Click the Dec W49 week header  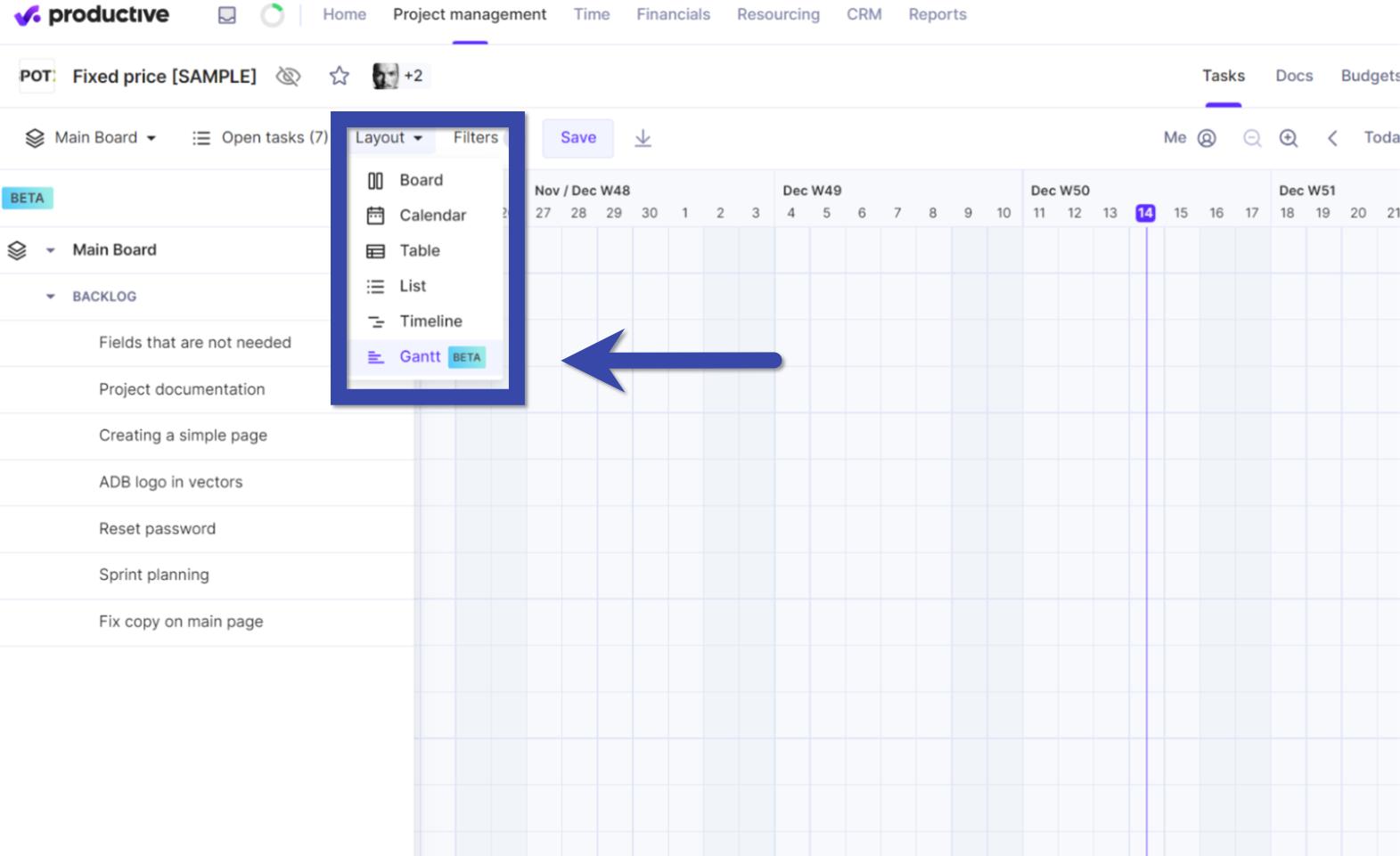click(812, 191)
